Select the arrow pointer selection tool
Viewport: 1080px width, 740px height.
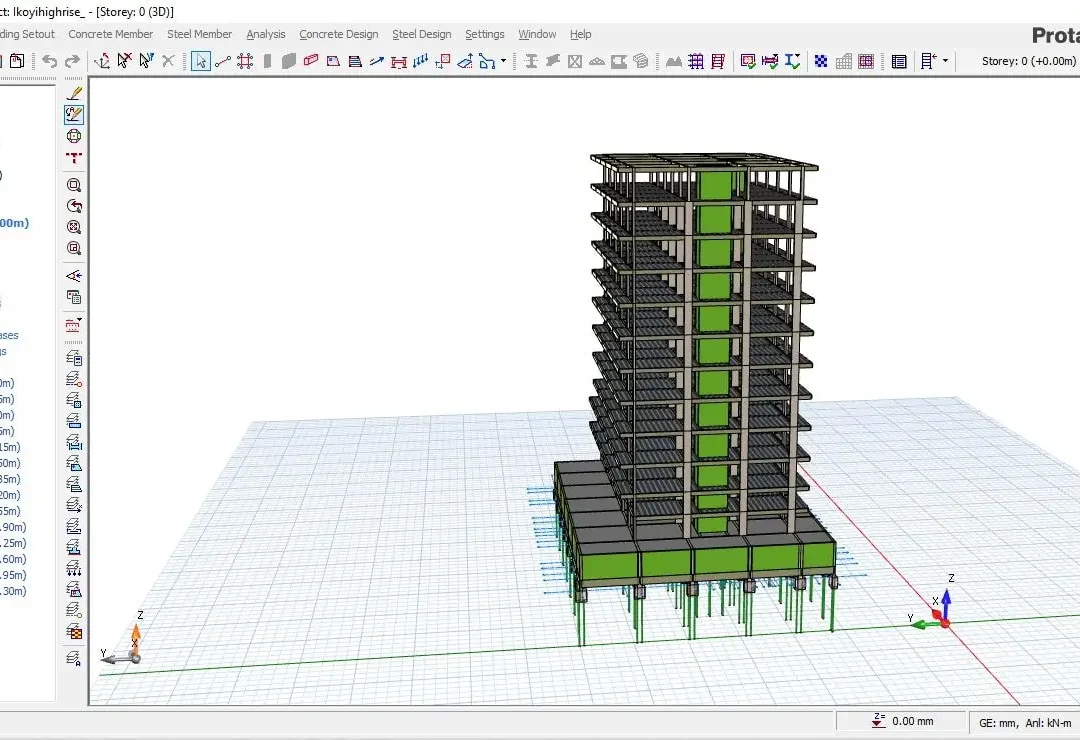click(200, 61)
